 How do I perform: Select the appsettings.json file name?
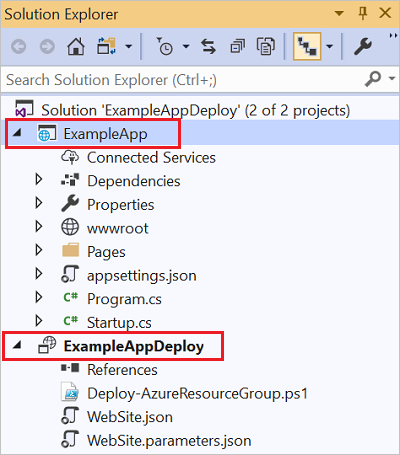coord(142,276)
